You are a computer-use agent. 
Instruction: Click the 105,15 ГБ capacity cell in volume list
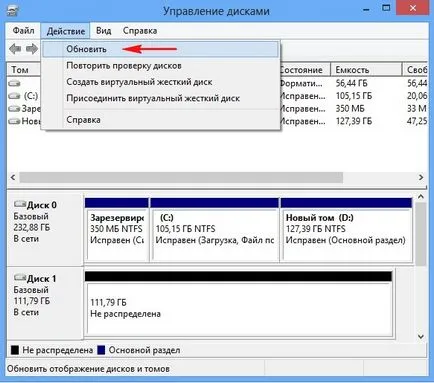354,96
